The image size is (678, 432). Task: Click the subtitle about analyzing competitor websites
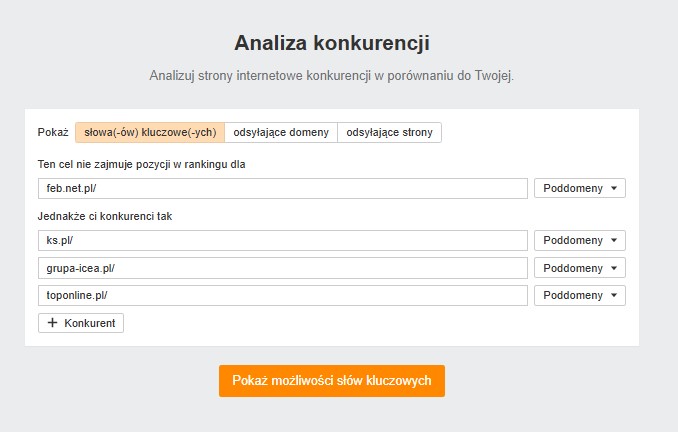[x=332, y=76]
